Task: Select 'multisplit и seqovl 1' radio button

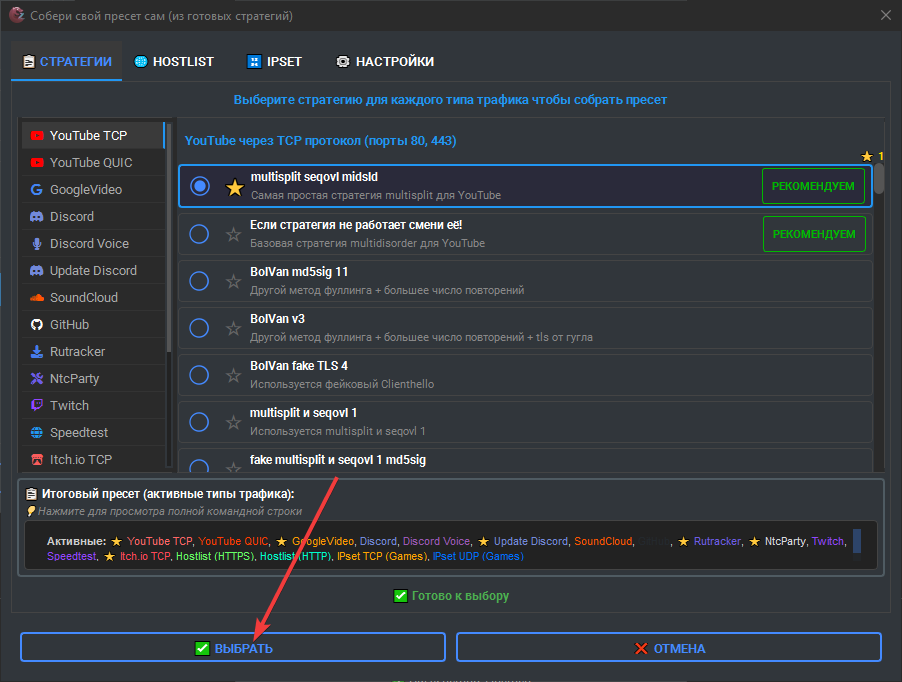Action: pyautogui.click(x=199, y=422)
